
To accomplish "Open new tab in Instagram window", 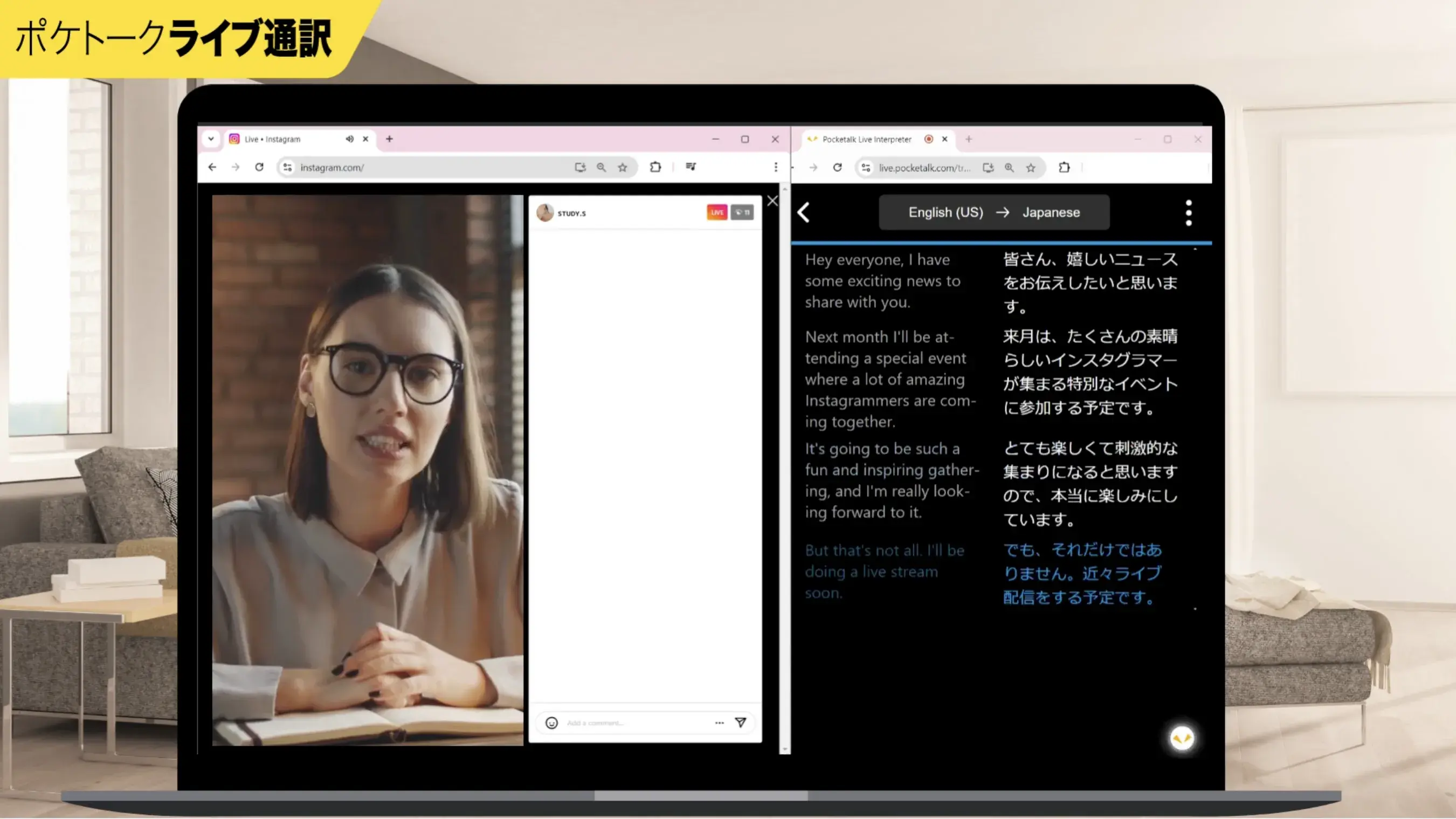I will (x=389, y=139).
